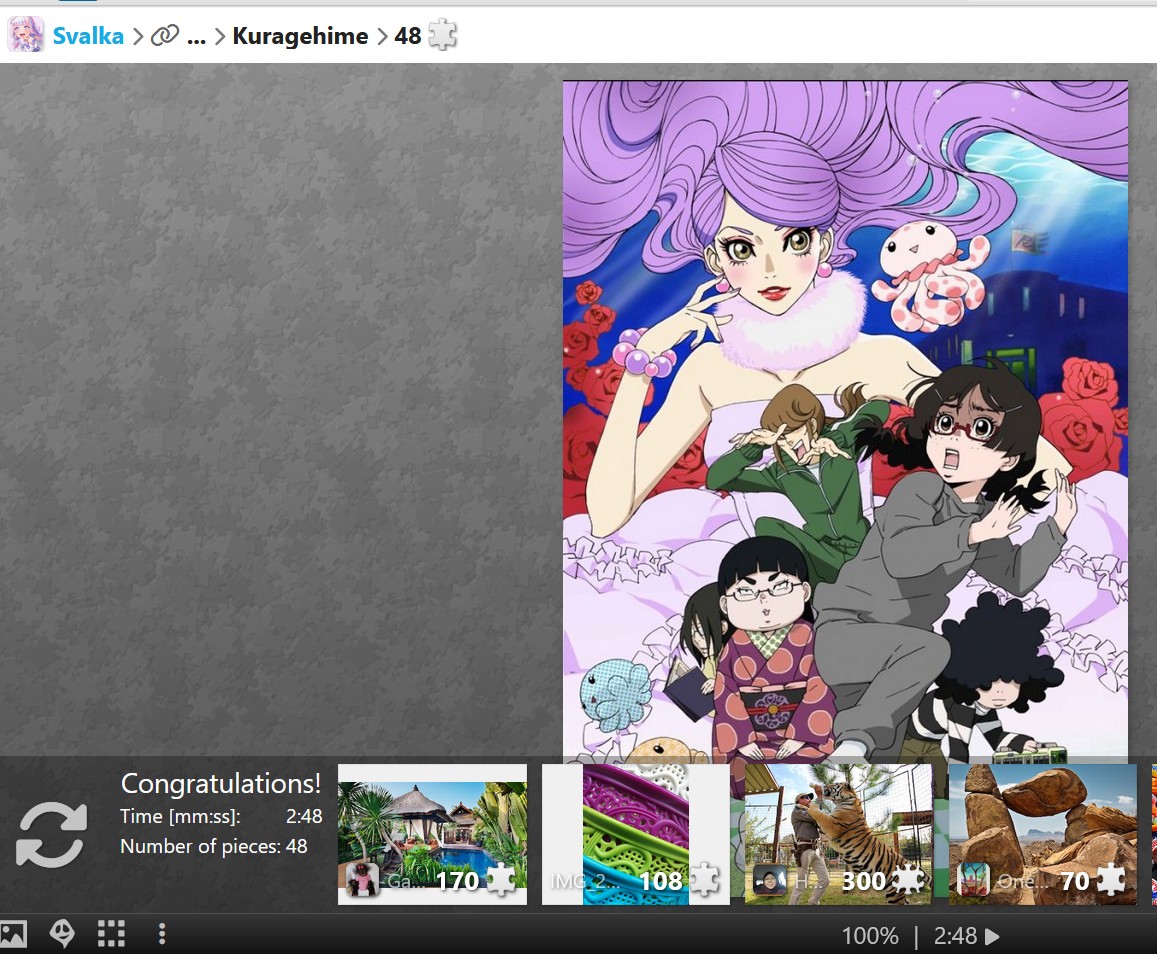1157x958 pixels.
Task: Toggle the ghost image overlay
Action: [x=62, y=934]
